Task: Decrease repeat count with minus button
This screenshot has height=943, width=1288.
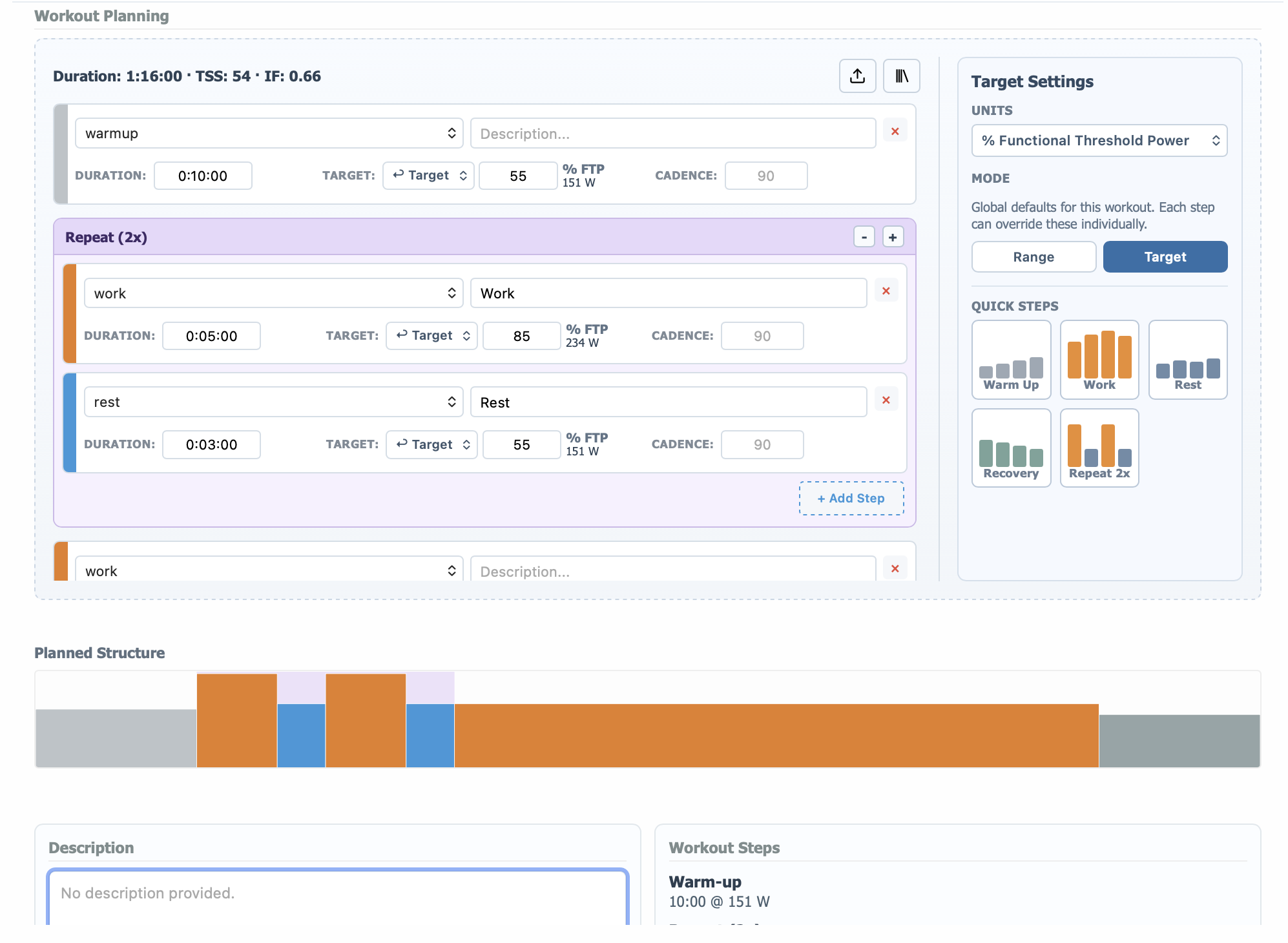Action: [864, 237]
